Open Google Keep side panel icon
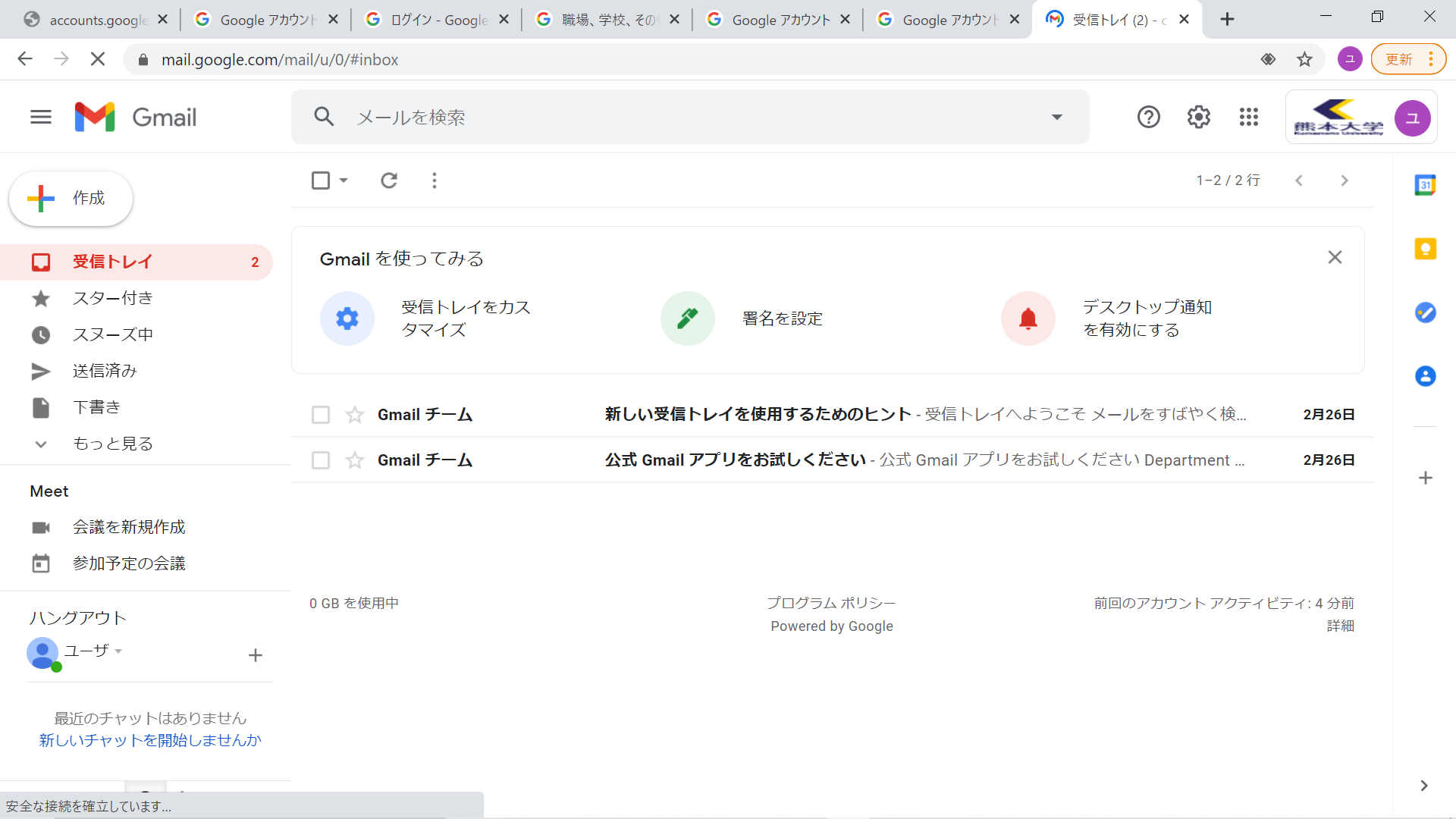Image resolution: width=1456 pixels, height=819 pixels. 1425,249
